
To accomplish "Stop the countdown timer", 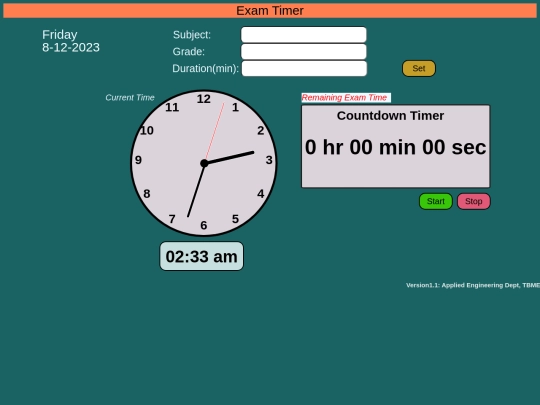I will coord(474,201).
